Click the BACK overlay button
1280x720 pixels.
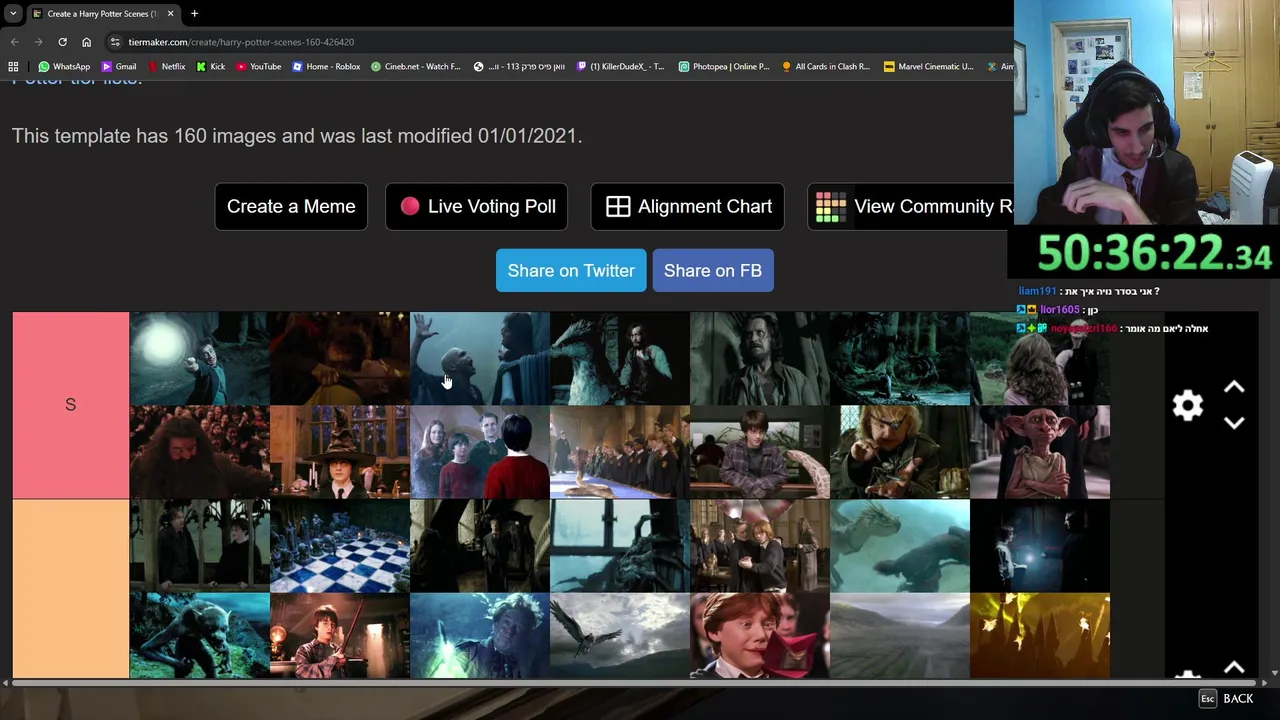pyautogui.click(x=1226, y=699)
